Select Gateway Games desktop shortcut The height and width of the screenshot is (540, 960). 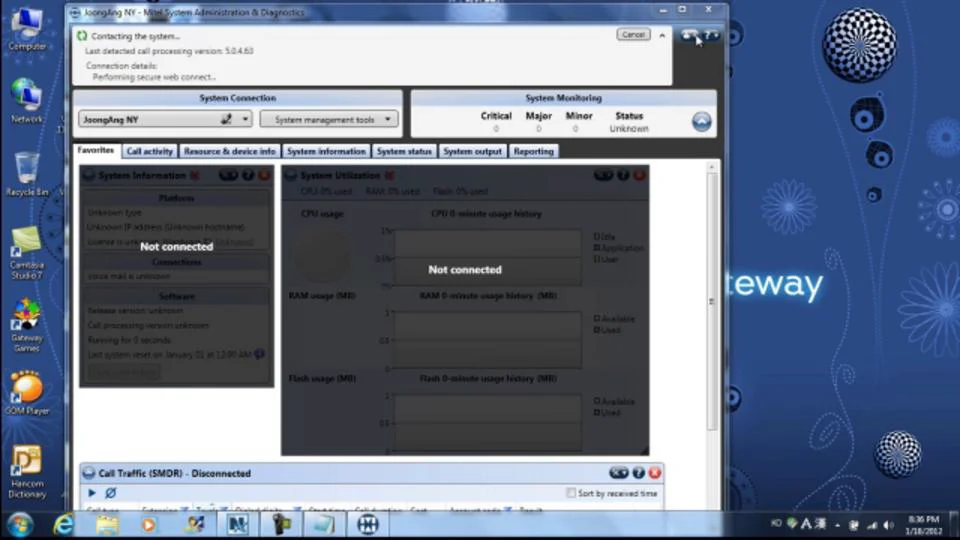tap(26, 326)
